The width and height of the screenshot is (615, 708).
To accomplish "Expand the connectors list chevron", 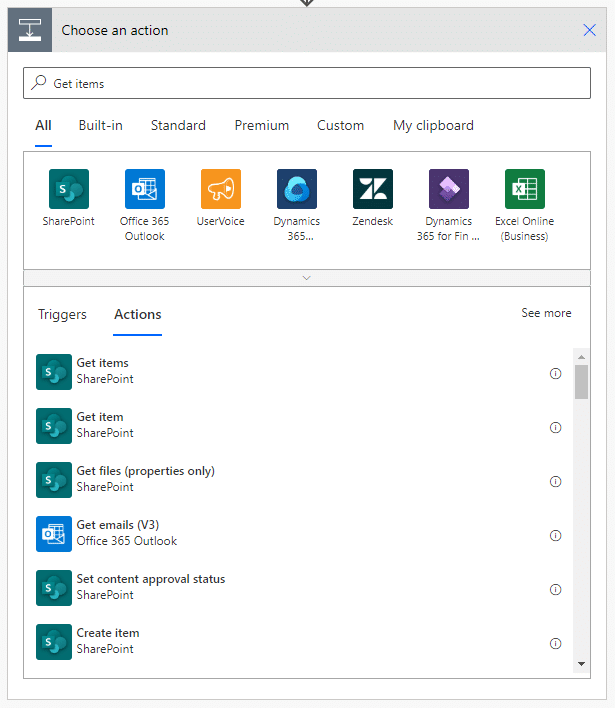I will coord(307,278).
